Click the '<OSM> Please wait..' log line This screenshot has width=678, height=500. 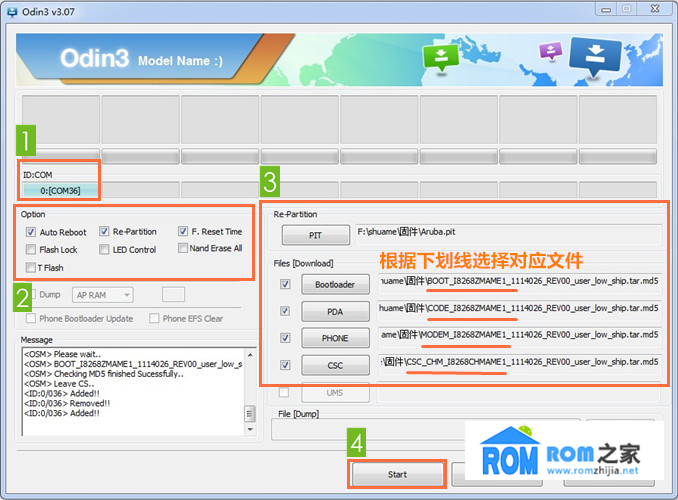click(x=63, y=354)
